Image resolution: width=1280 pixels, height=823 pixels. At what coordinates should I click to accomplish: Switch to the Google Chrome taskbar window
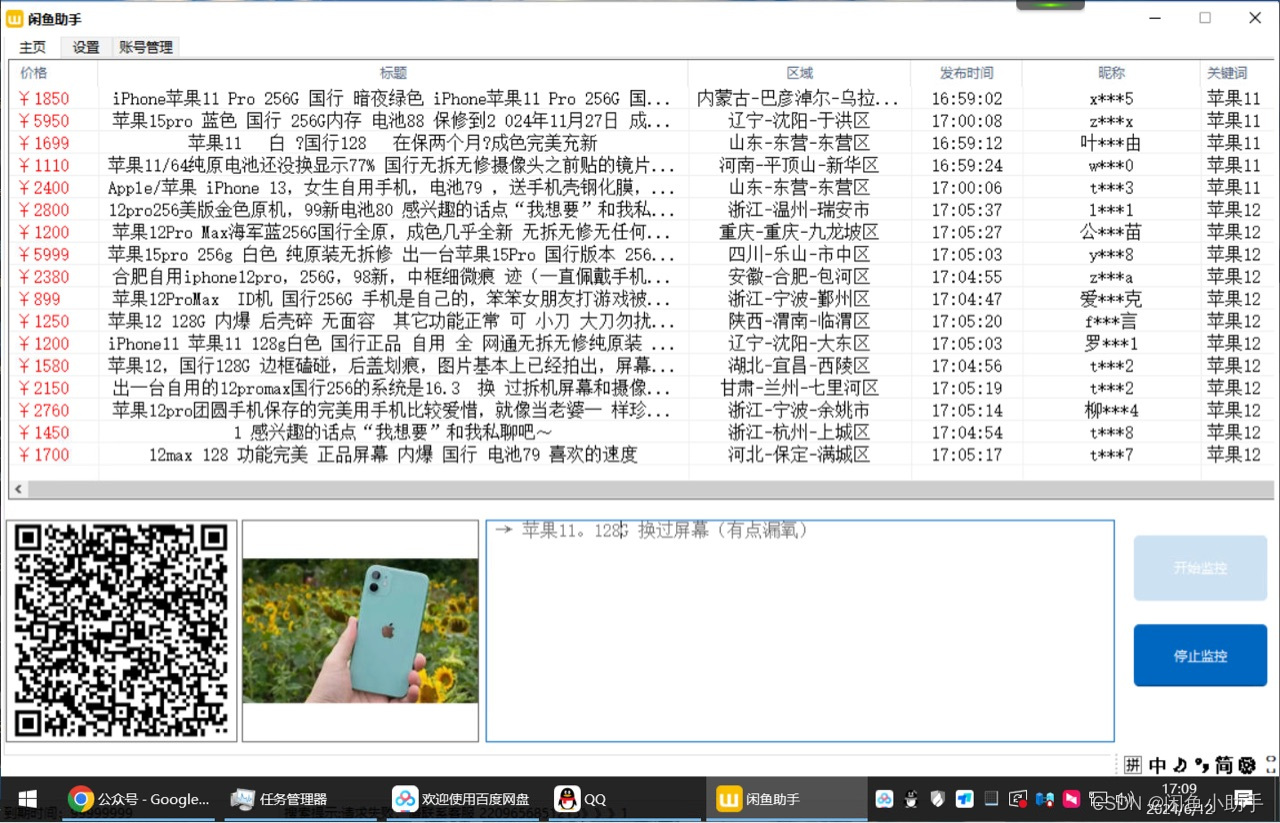tap(140, 799)
